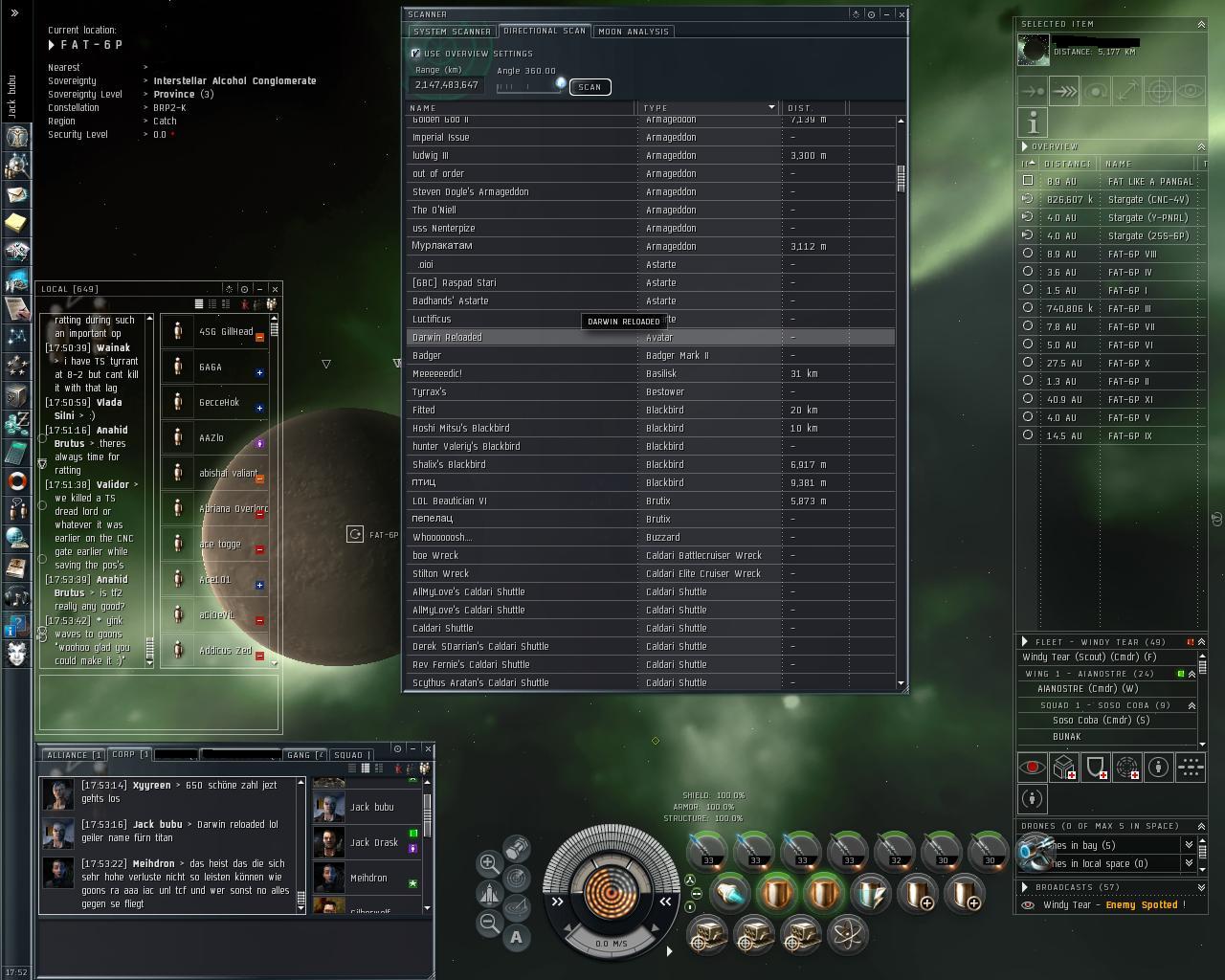Viewport: 1225px width, 980px height.
Task: Expand the sidebar with double arrow
Action: pyautogui.click(x=14, y=13)
